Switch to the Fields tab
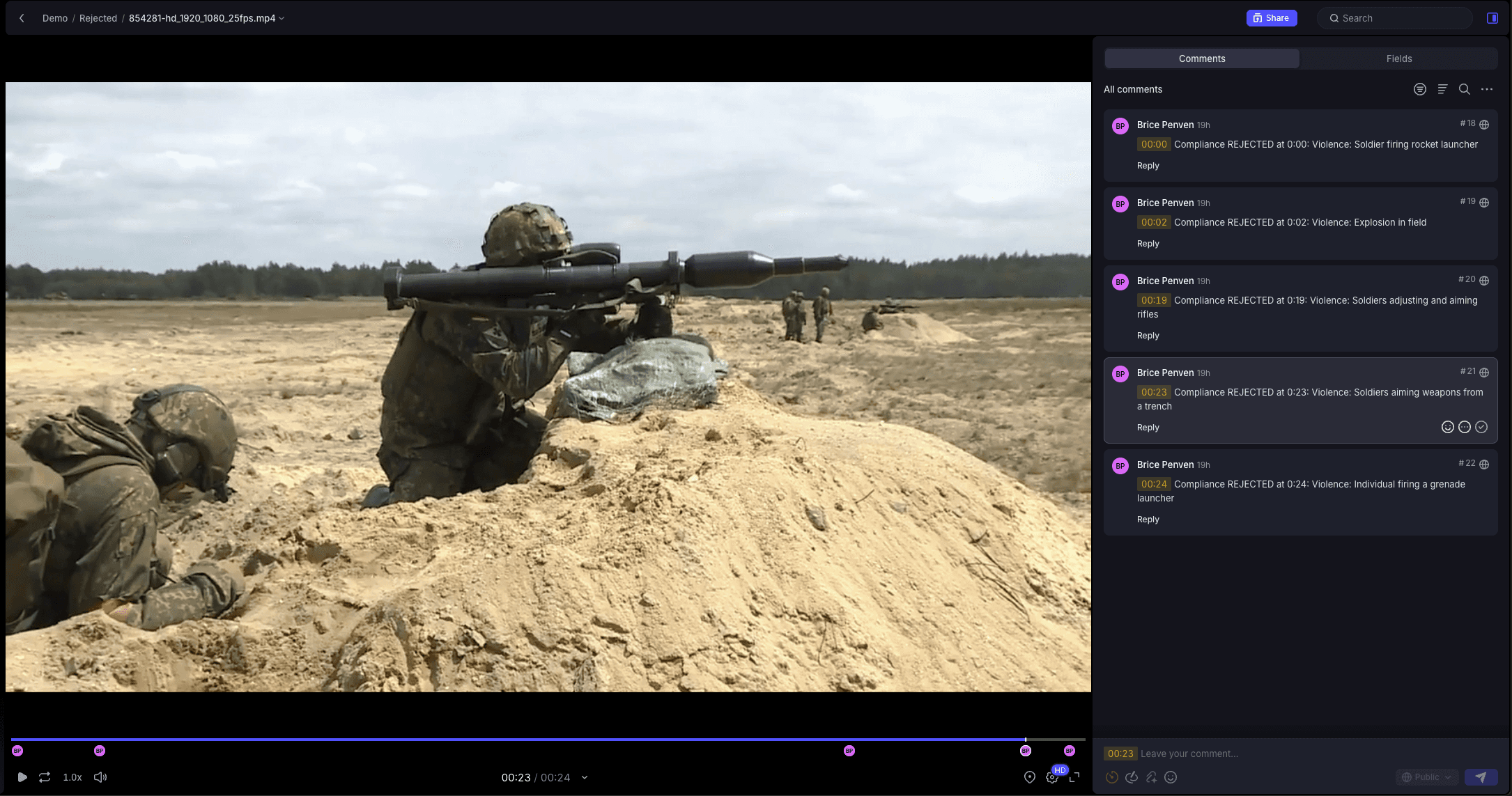This screenshot has width=1512, height=796. click(x=1398, y=58)
